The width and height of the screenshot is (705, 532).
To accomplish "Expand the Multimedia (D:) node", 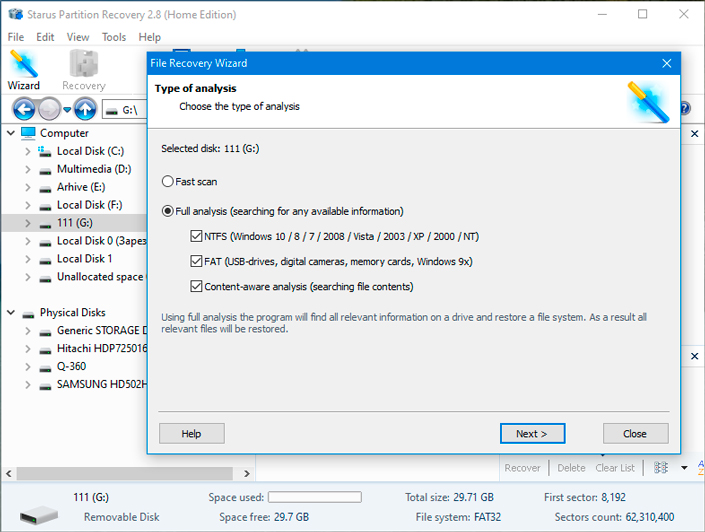I will click(27, 170).
